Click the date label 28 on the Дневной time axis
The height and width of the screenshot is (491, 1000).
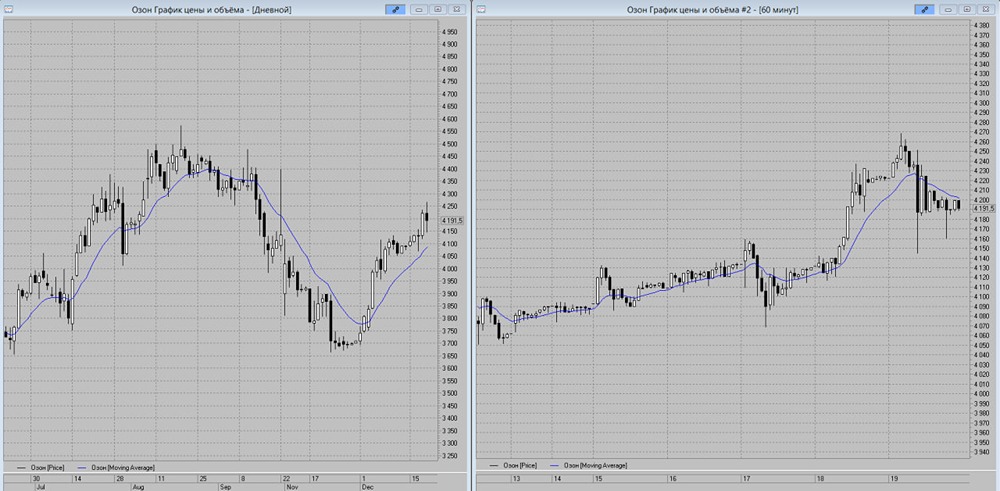coord(119,479)
